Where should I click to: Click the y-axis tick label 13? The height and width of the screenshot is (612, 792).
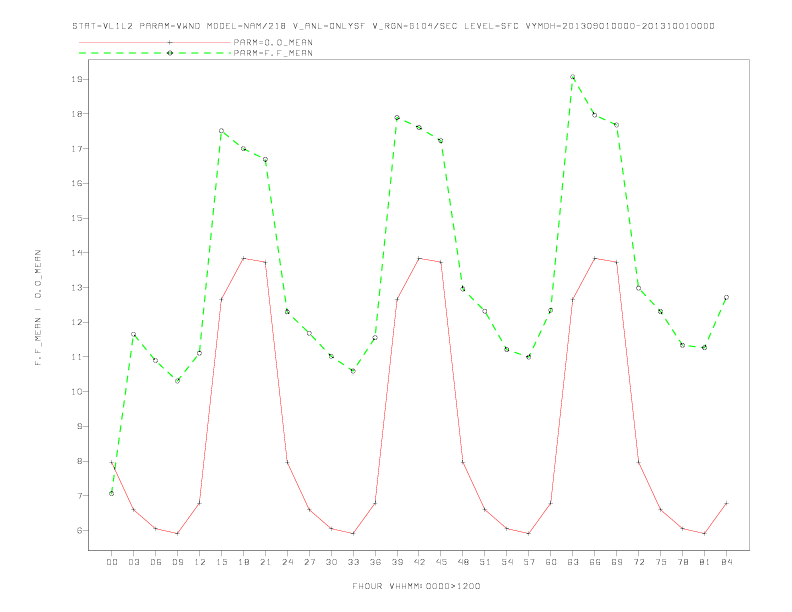(77, 287)
